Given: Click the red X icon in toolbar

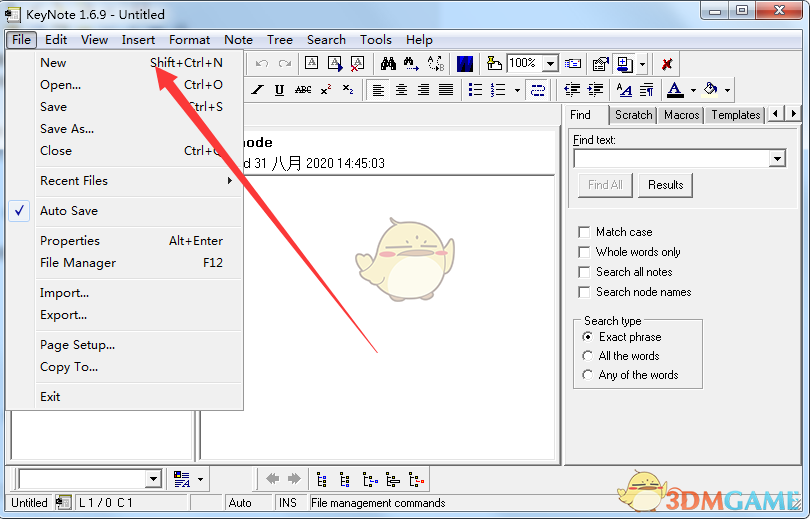Looking at the screenshot, I should tap(667, 64).
